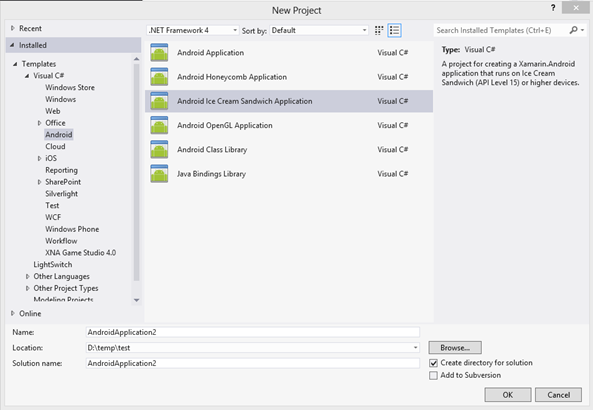Pick the Java Bindings Library icon
This screenshot has height=410, width=593.
coord(159,174)
